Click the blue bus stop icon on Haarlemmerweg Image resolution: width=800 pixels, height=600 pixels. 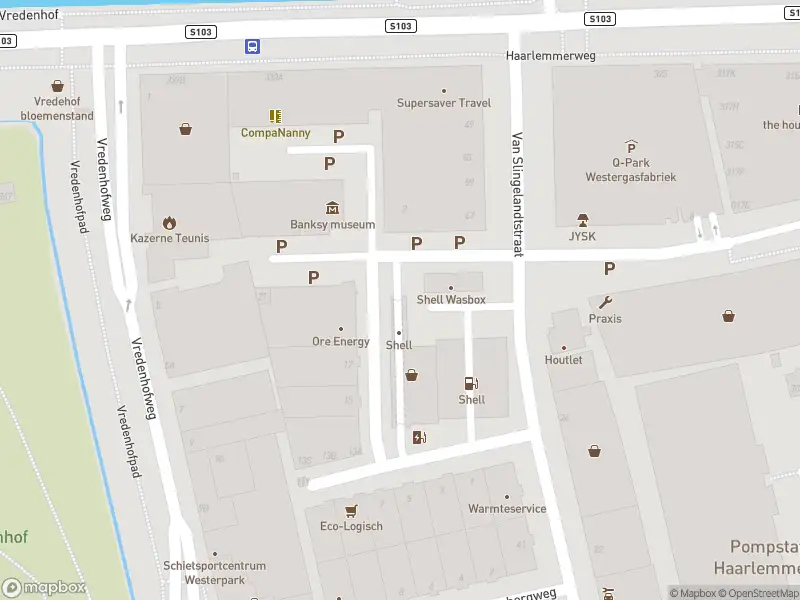tap(253, 46)
